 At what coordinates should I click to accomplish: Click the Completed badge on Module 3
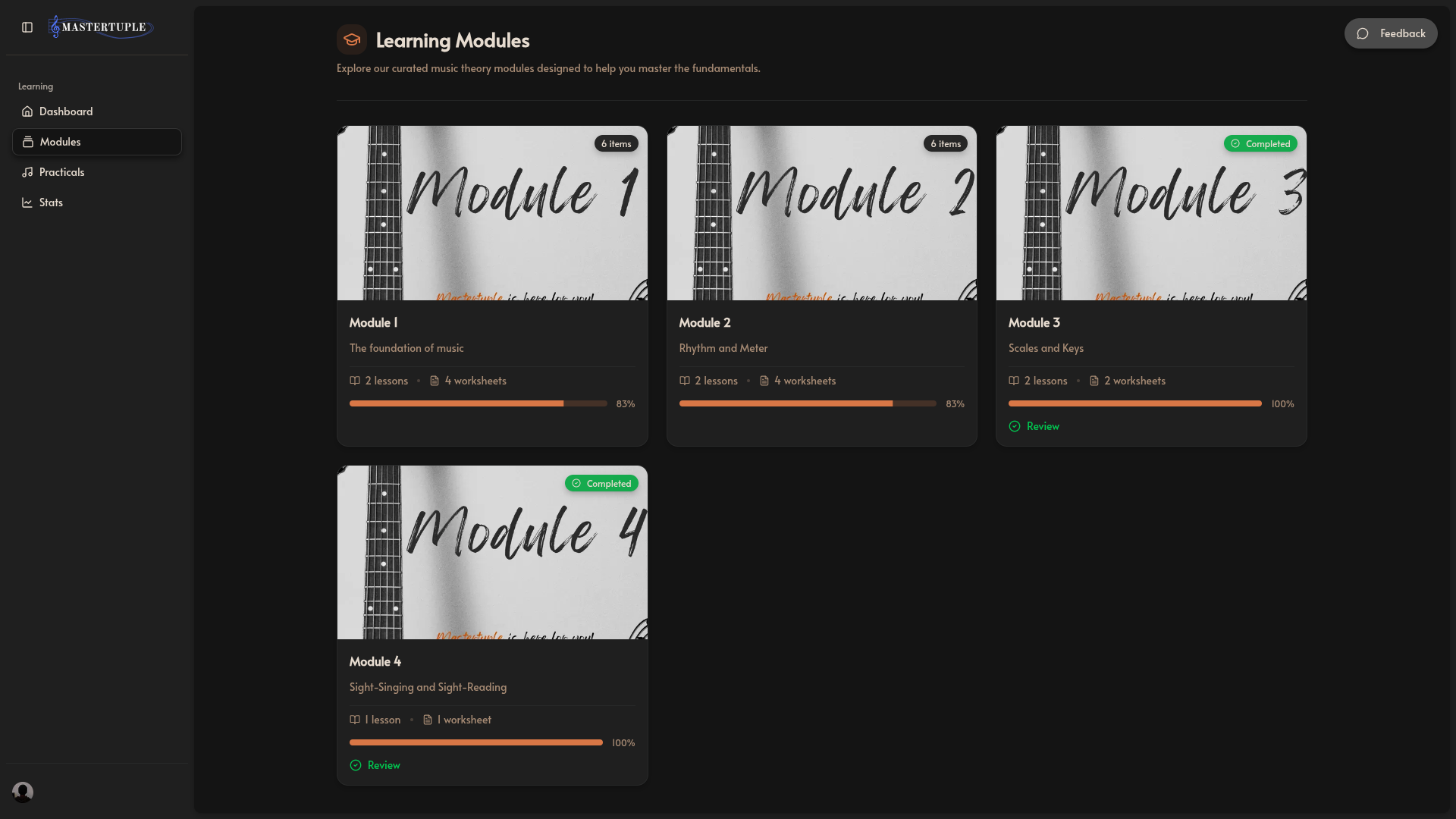(1260, 143)
